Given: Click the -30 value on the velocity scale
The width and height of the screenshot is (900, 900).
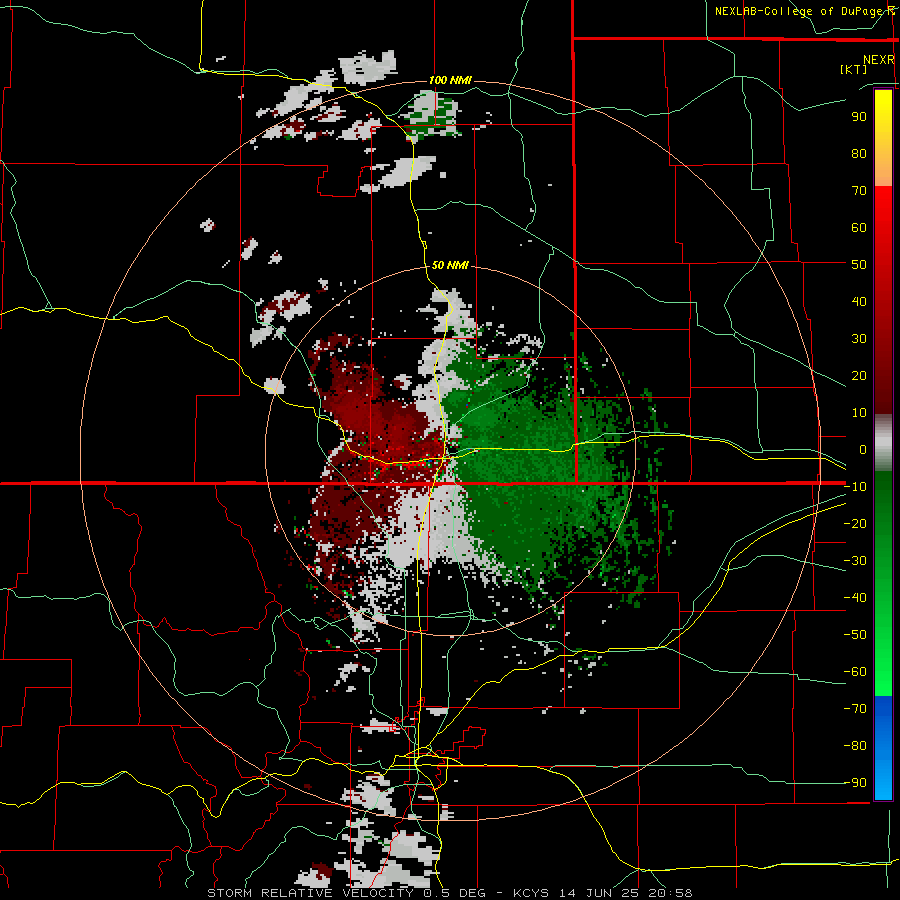Looking at the screenshot, I should [855, 561].
